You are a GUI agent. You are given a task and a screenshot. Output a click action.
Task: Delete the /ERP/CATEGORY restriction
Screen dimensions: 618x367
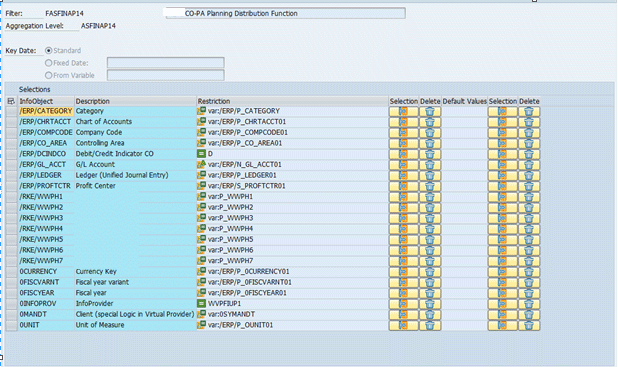pos(430,112)
